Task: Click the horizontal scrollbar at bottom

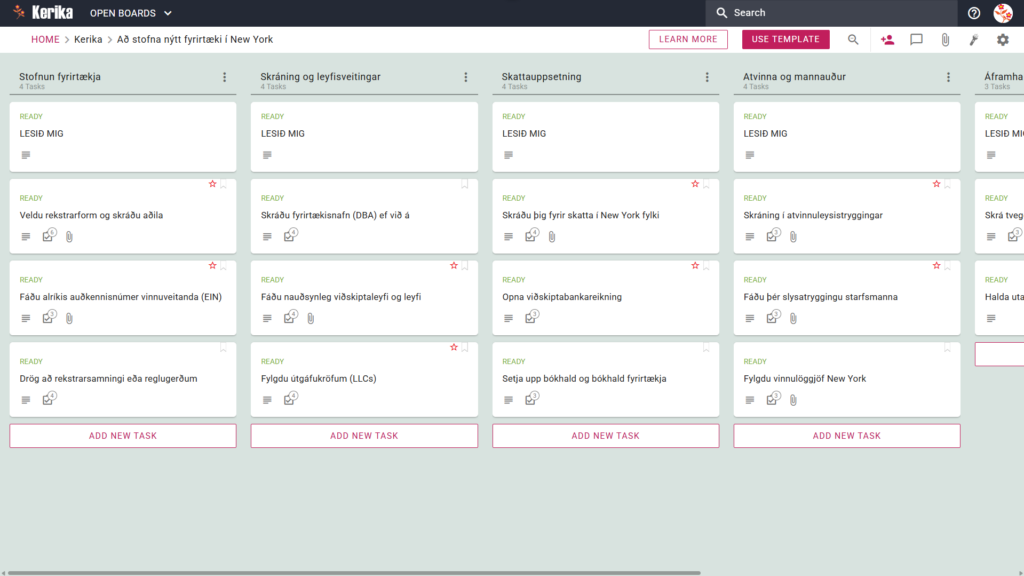Action: 353,573
